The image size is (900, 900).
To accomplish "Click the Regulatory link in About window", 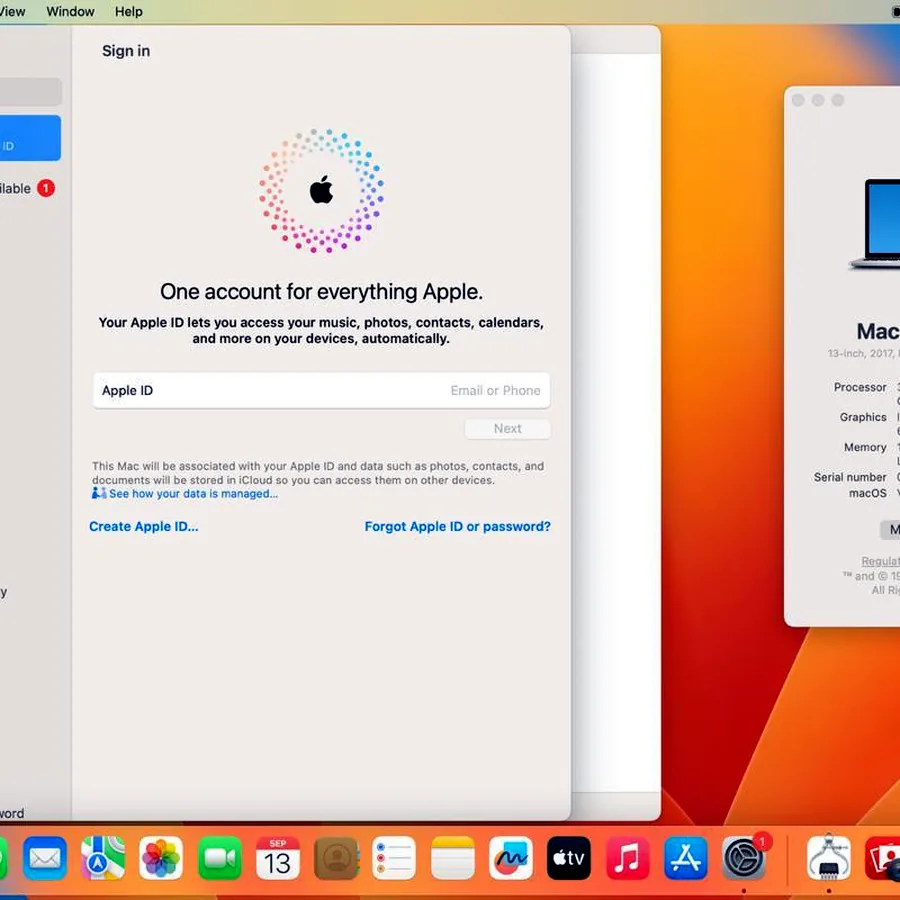I will (x=880, y=561).
